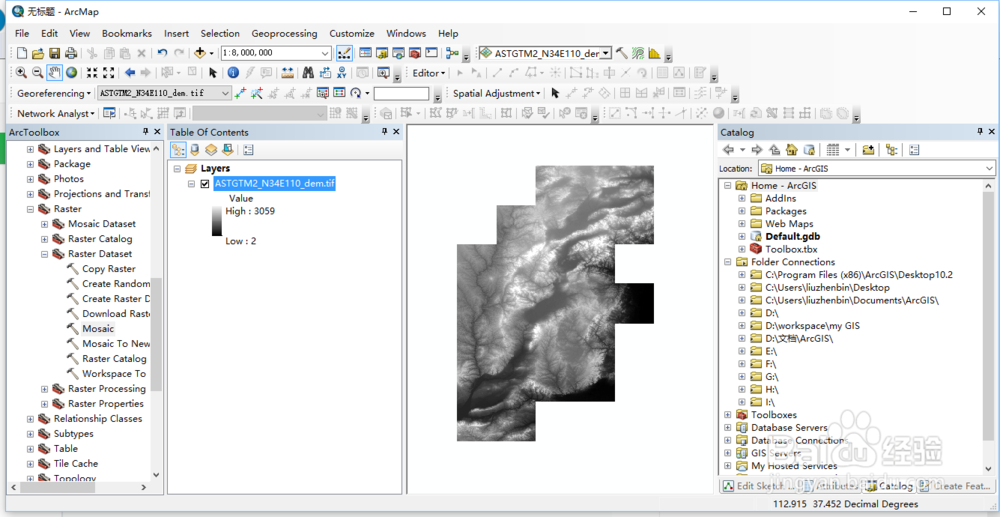
Task: Open the Editor menu button
Action: (x=429, y=73)
